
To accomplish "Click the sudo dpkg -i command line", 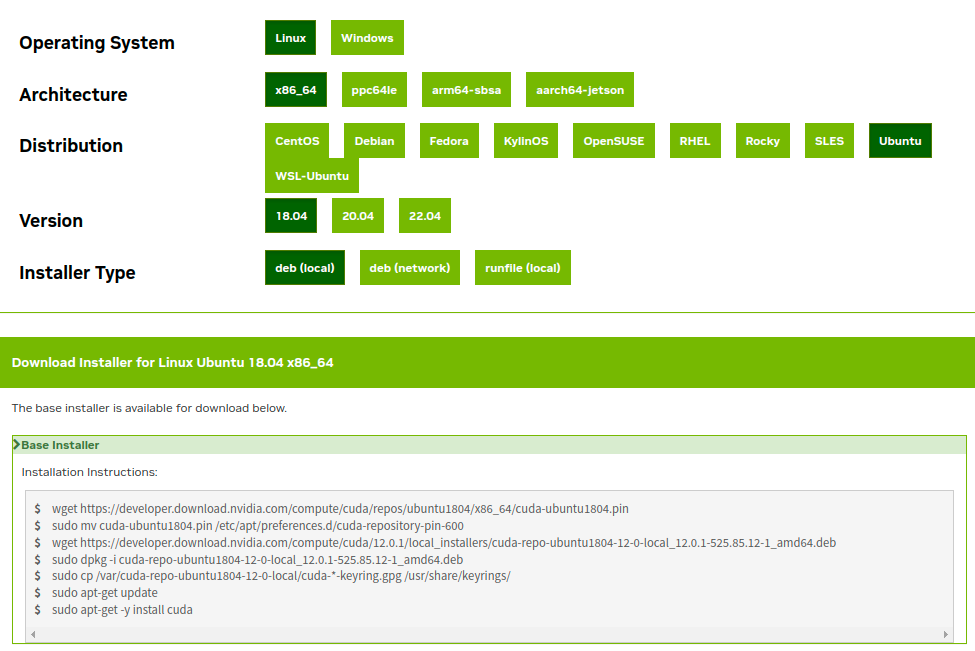I will pos(257,560).
